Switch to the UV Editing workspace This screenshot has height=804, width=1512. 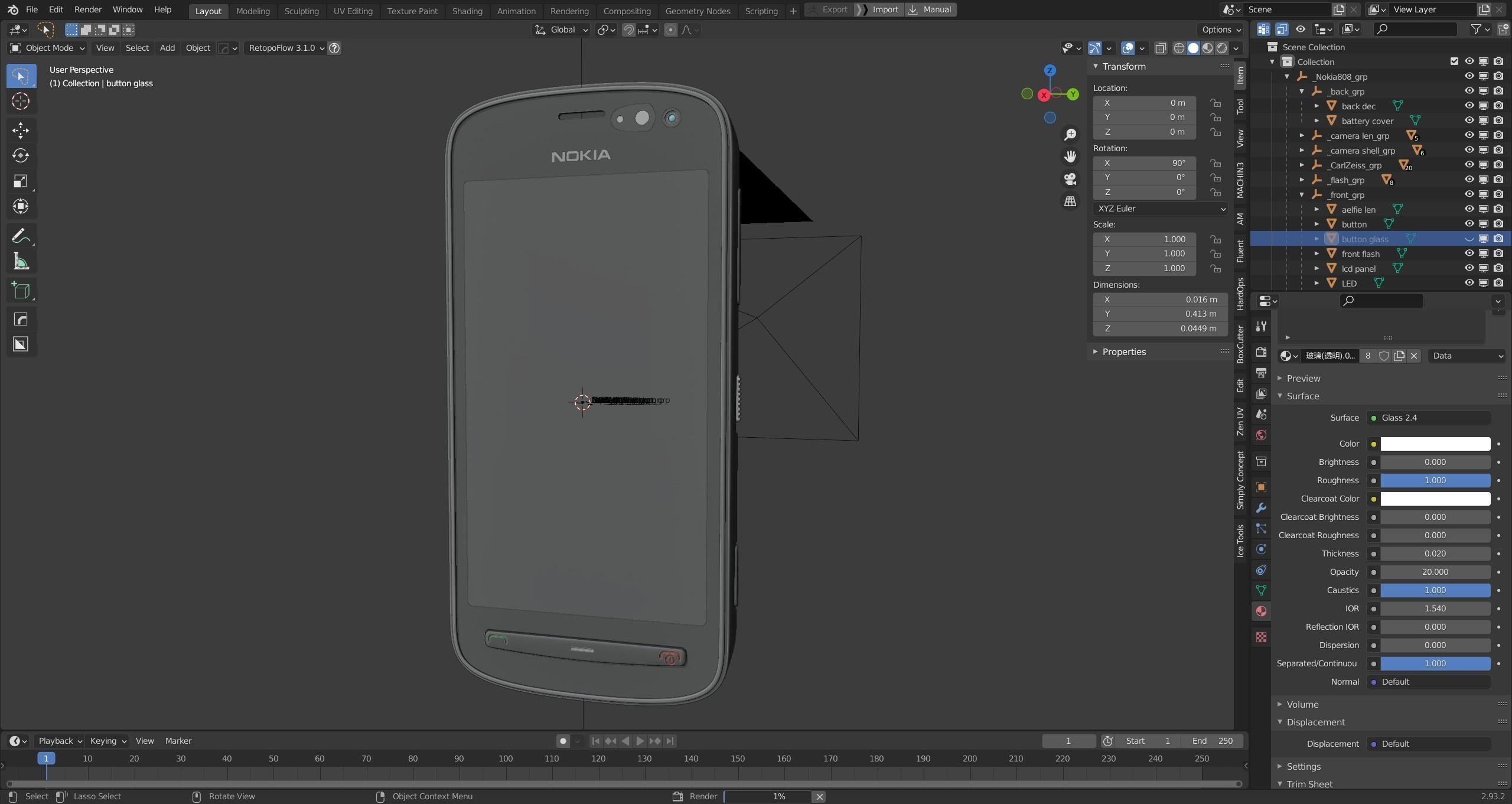(353, 11)
